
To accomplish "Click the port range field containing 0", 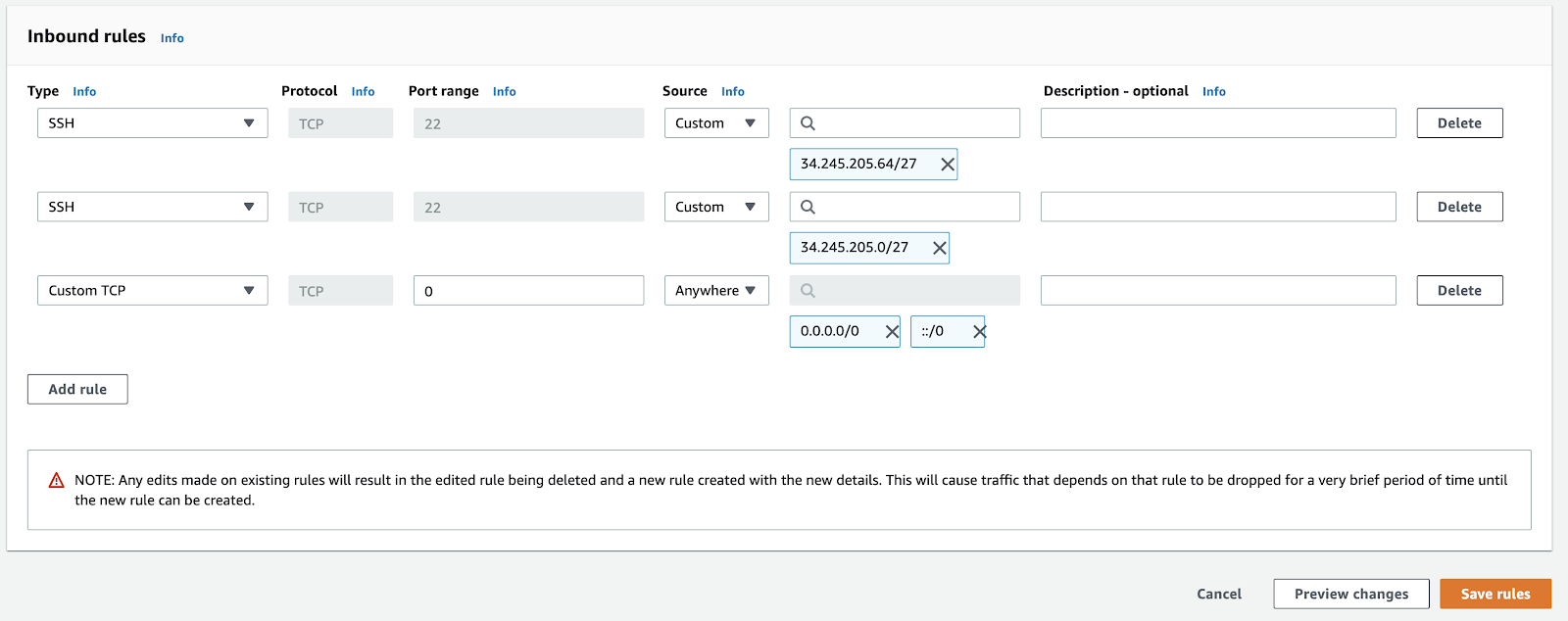I will tap(528, 291).
